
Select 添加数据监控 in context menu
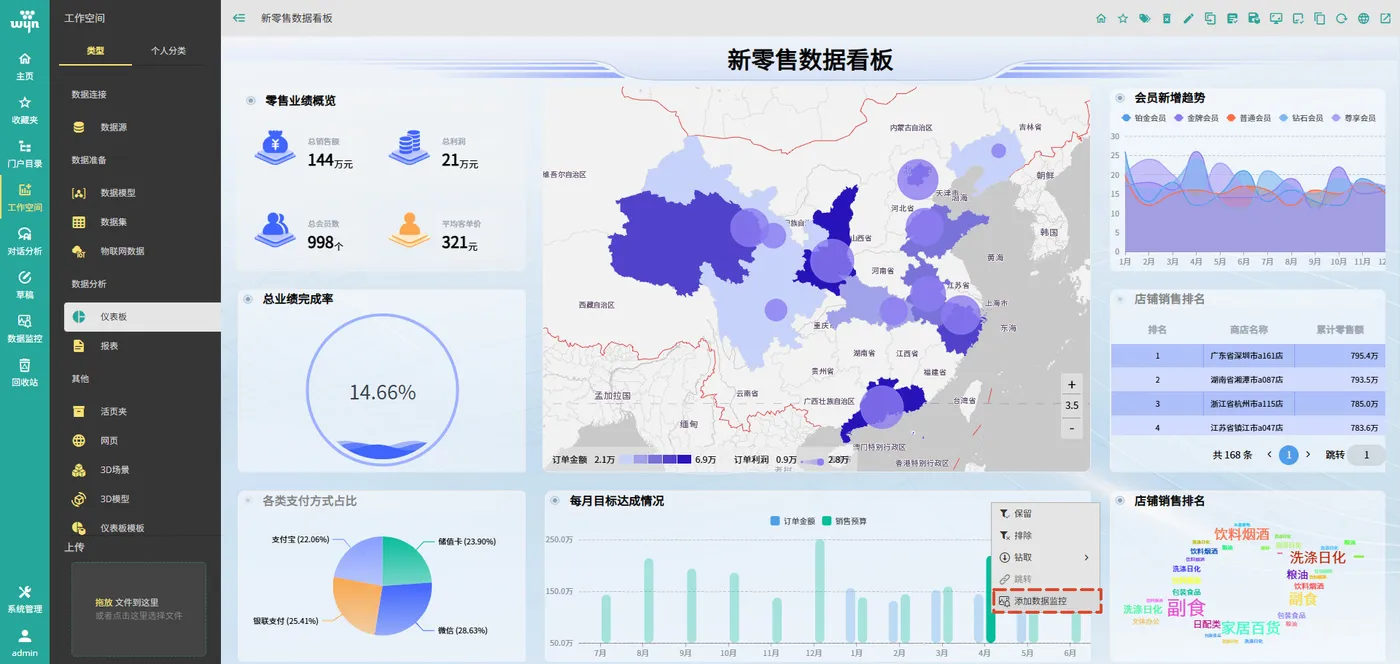click(1047, 601)
